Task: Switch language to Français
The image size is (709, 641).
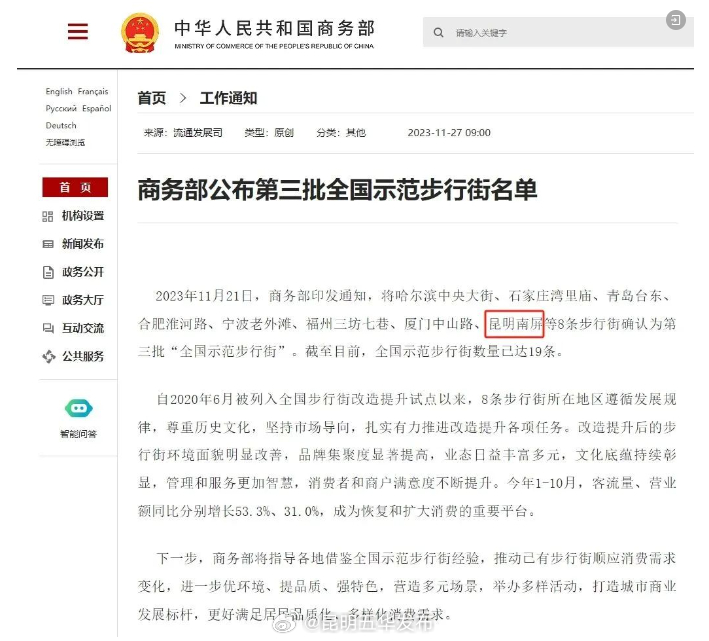Action: 93,91
